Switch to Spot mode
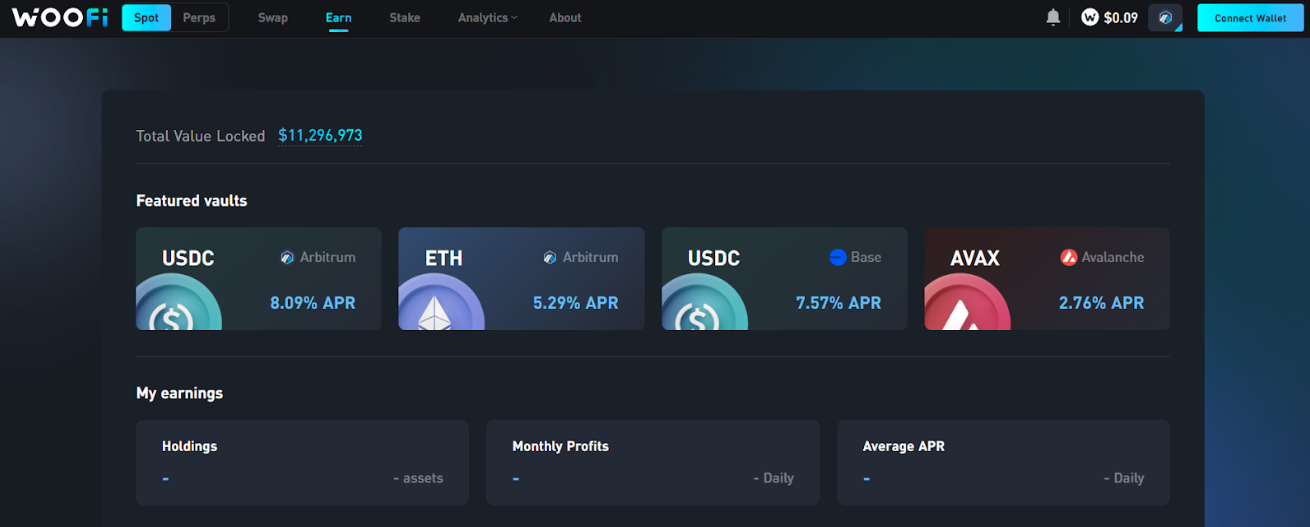Viewport: 1310px width, 527px height. pos(146,18)
